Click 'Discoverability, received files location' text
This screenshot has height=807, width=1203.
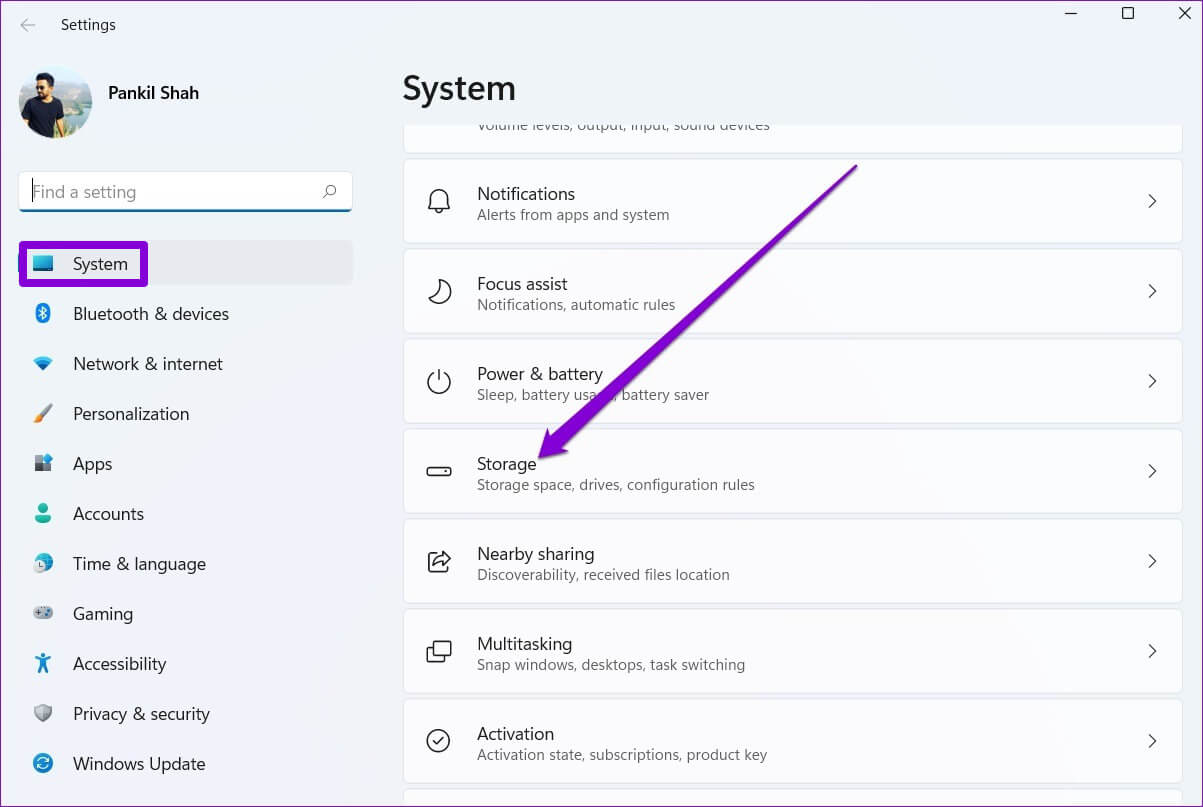coord(603,575)
